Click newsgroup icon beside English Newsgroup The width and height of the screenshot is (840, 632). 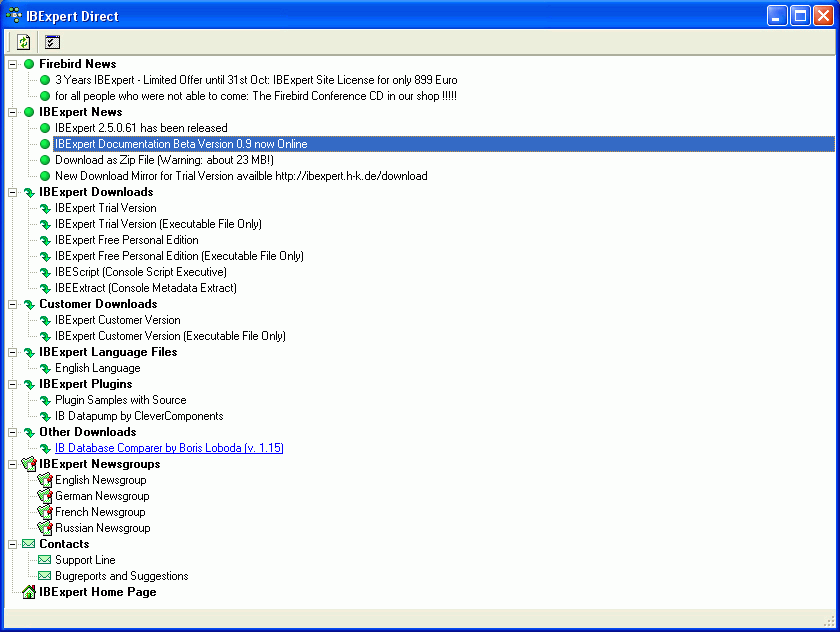pos(45,480)
